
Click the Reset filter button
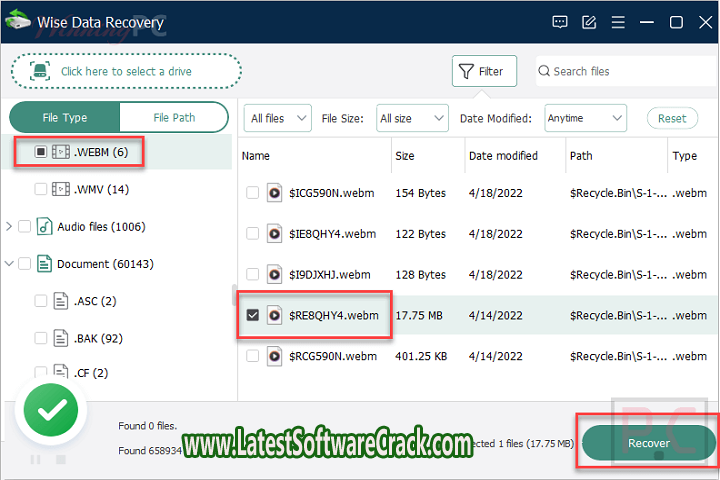tap(672, 118)
